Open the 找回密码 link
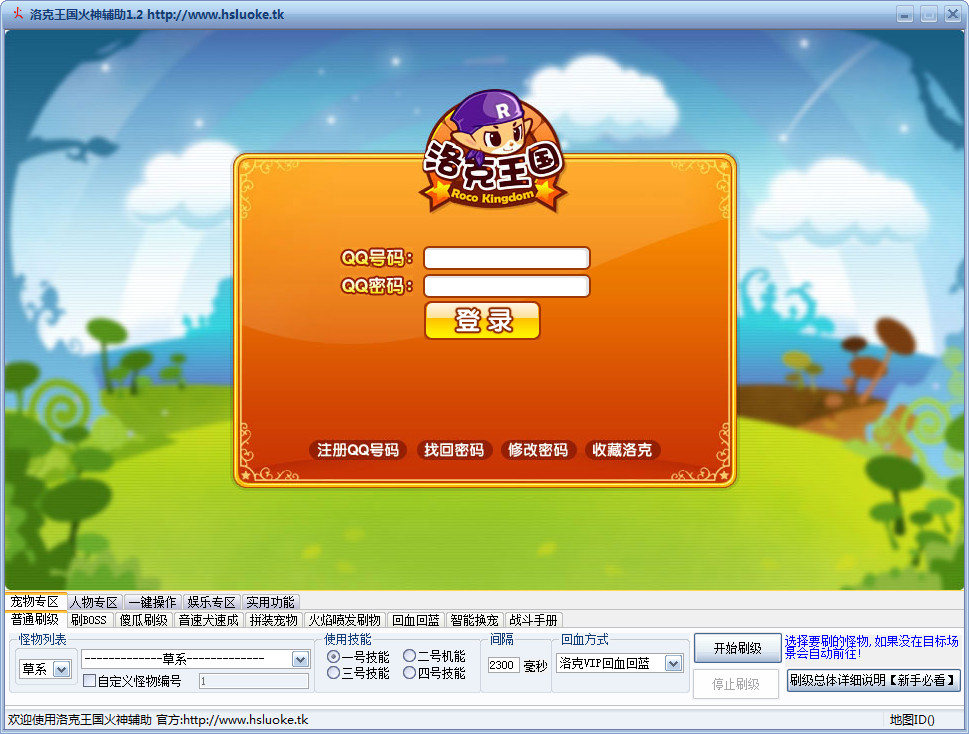The width and height of the screenshot is (969, 734). [454, 450]
